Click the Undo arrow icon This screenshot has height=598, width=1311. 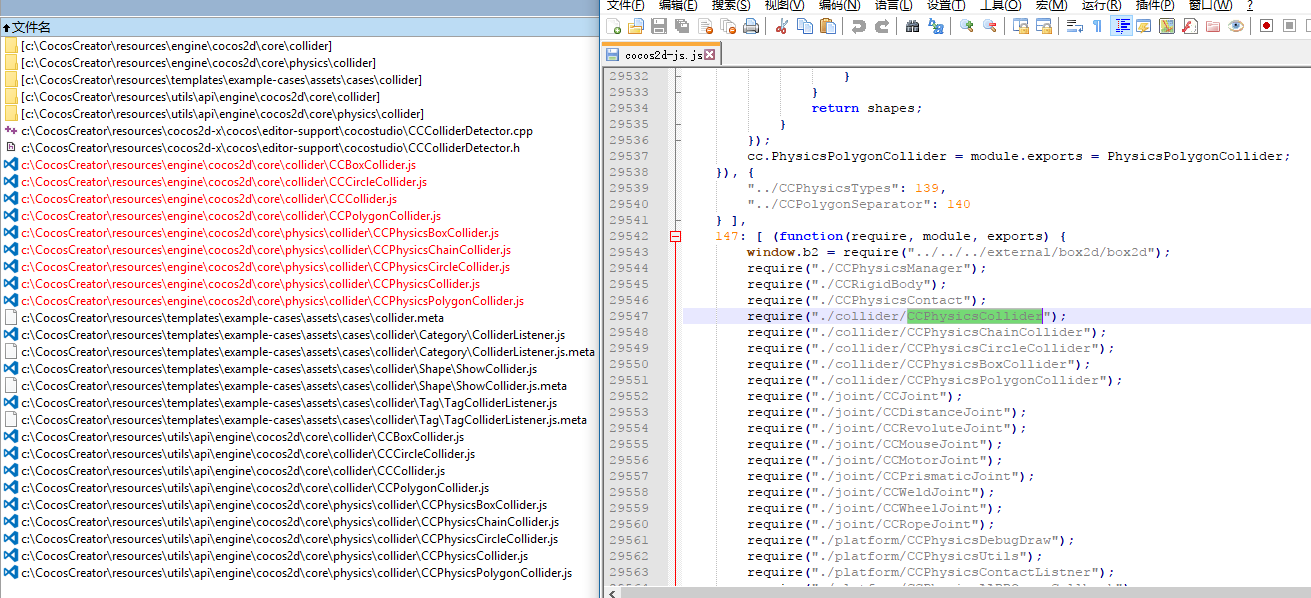pyautogui.click(x=859, y=26)
